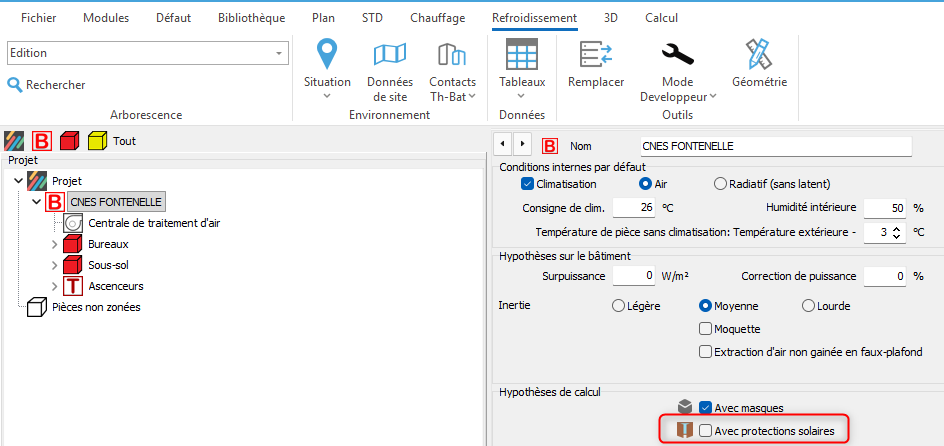Open the Bibliothèque menu tab

point(249,18)
